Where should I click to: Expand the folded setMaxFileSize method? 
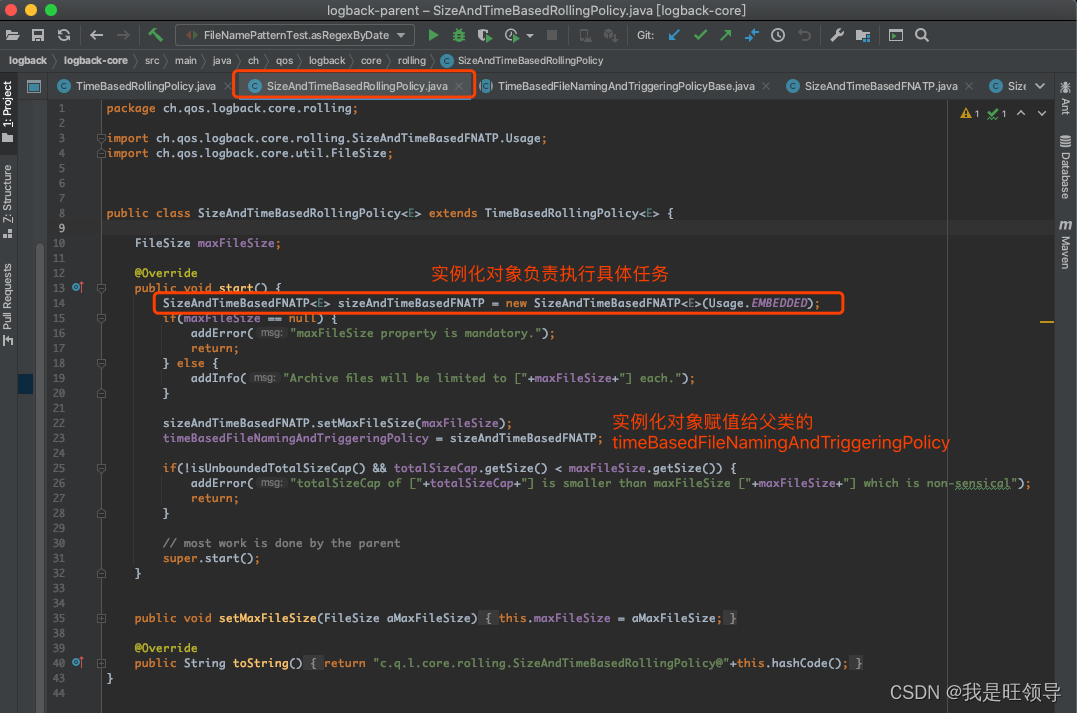101,618
